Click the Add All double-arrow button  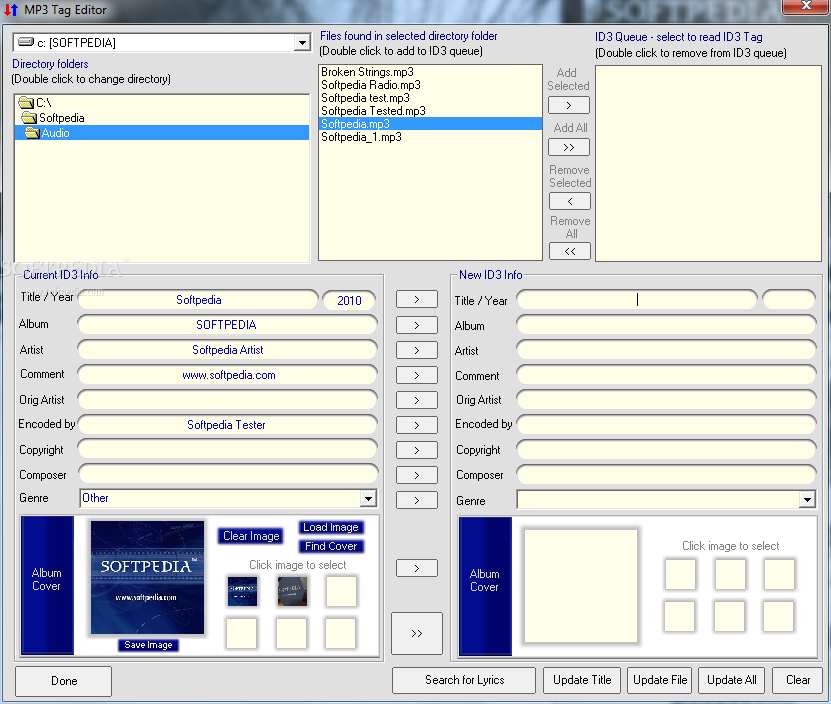click(x=569, y=147)
